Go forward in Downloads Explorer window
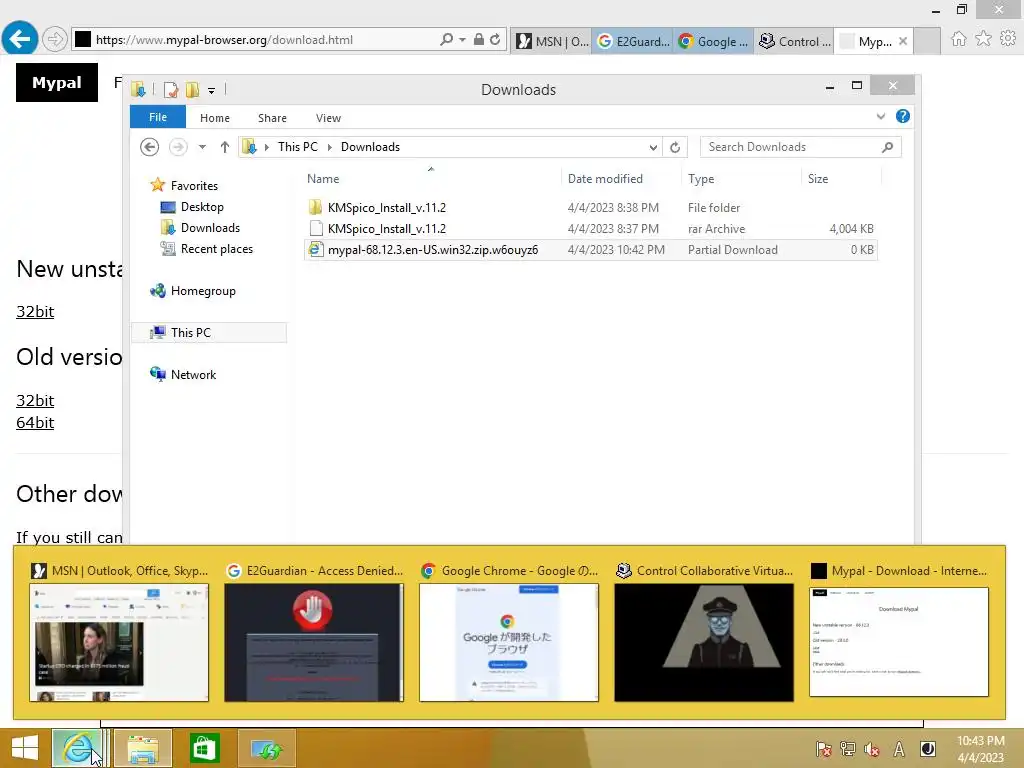The width and height of the screenshot is (1024, 768). [178, 147]
